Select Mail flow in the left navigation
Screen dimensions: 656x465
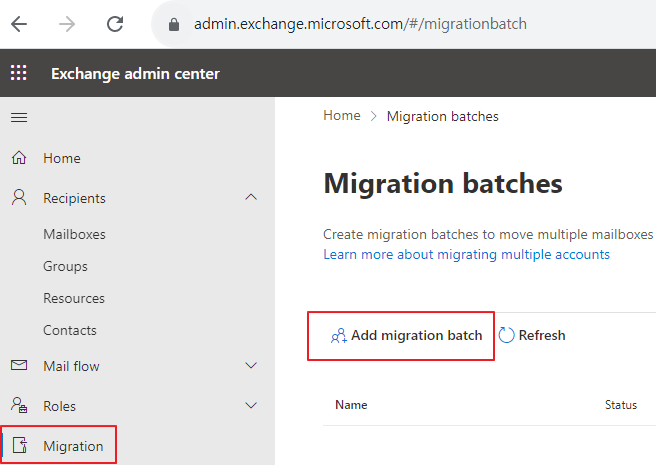(x=72, y=366)
